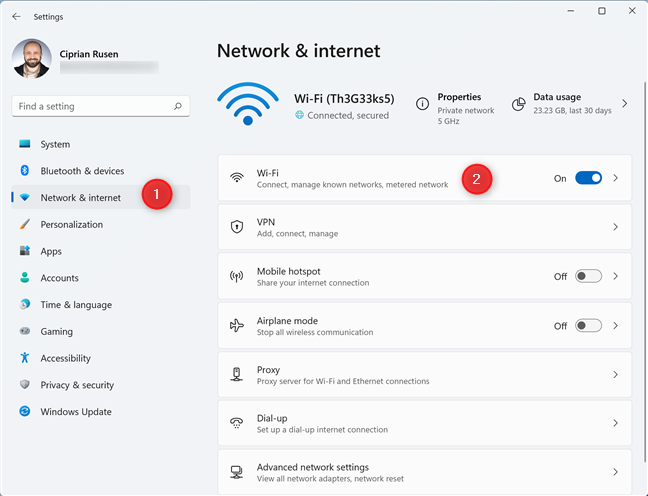Click the Data usage pie chart icon
This screenshot has height=496, width=648.
click(519, 104)
